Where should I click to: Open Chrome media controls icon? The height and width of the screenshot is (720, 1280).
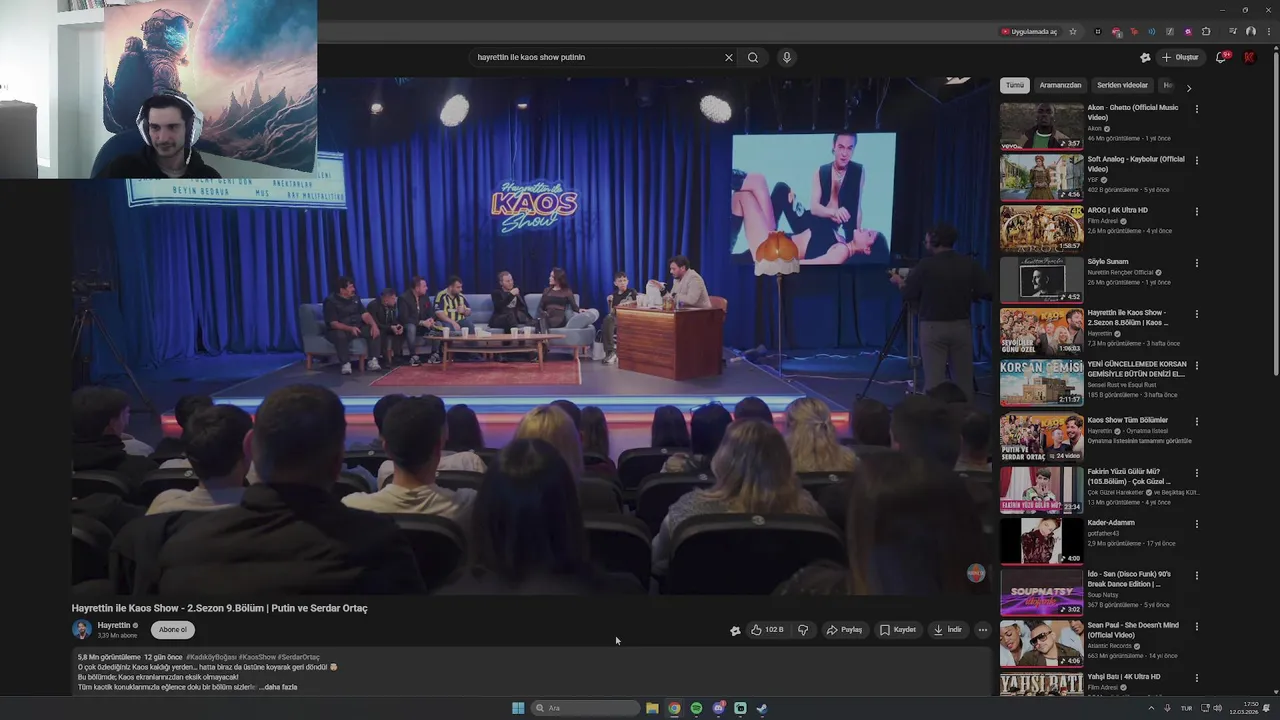1233,31
